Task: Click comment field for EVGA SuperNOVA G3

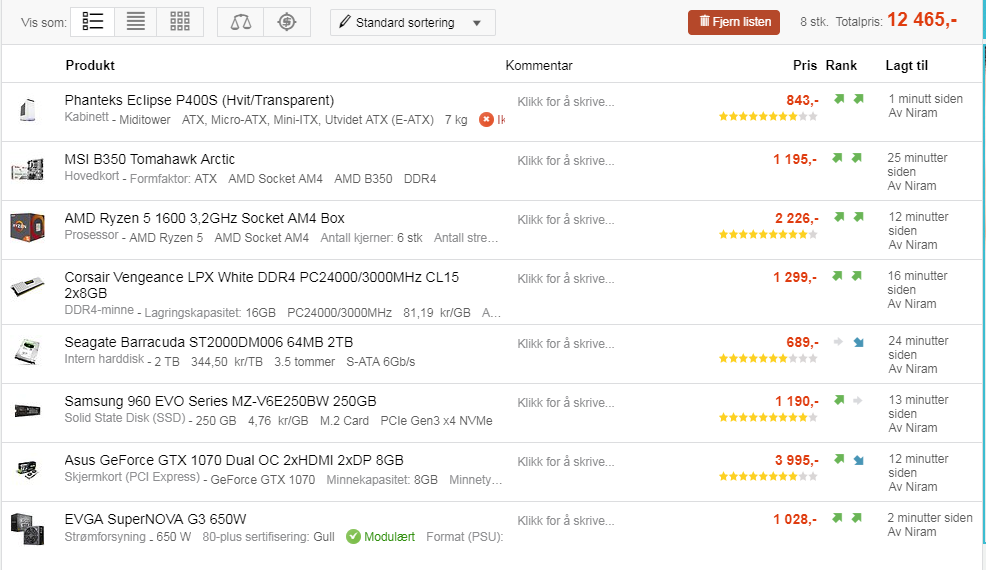Action: point(566,521)
